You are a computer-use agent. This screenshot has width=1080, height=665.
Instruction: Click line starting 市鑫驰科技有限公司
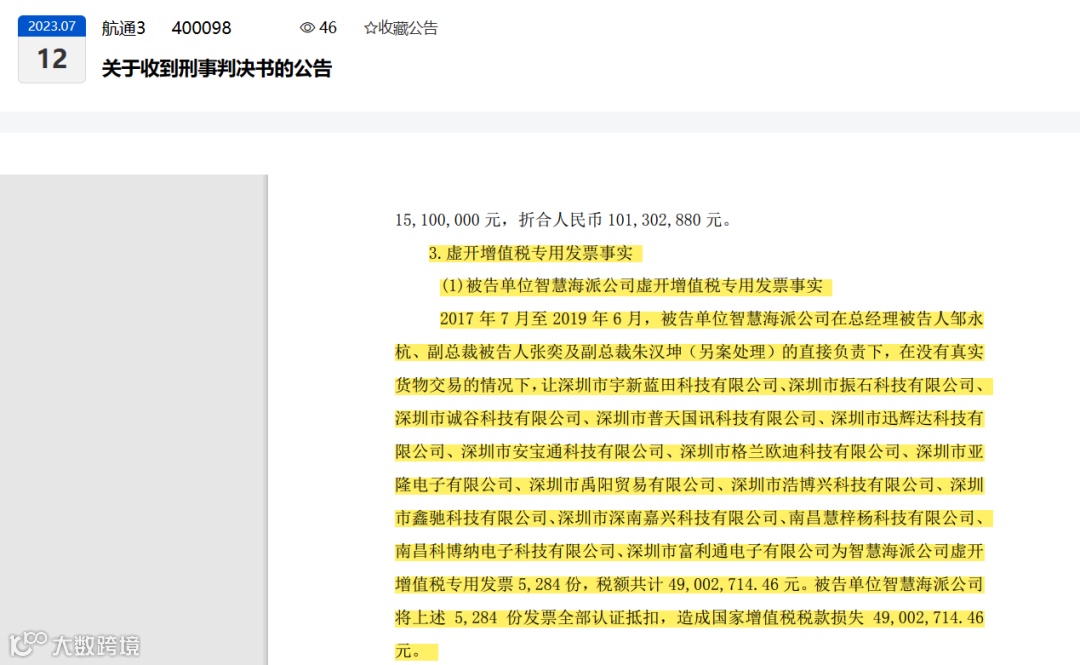[694, 518]
